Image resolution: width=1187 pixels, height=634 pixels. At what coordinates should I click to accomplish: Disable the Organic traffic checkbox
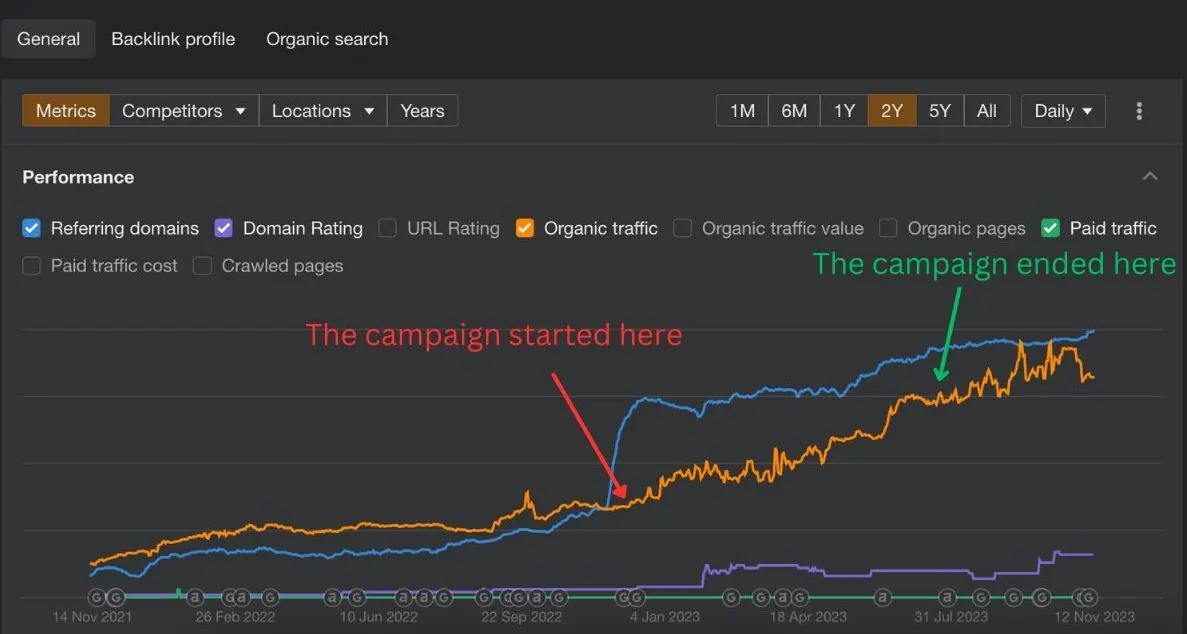coord(525,228)
